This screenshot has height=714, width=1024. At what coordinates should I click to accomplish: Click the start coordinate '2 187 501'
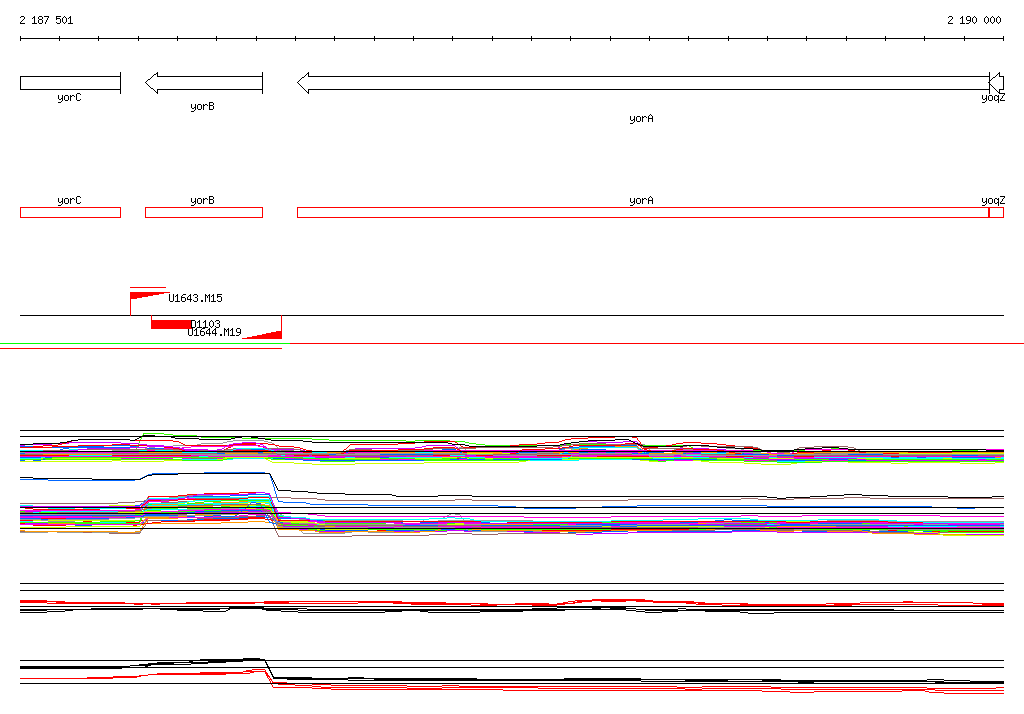click(x=46, y=20)
